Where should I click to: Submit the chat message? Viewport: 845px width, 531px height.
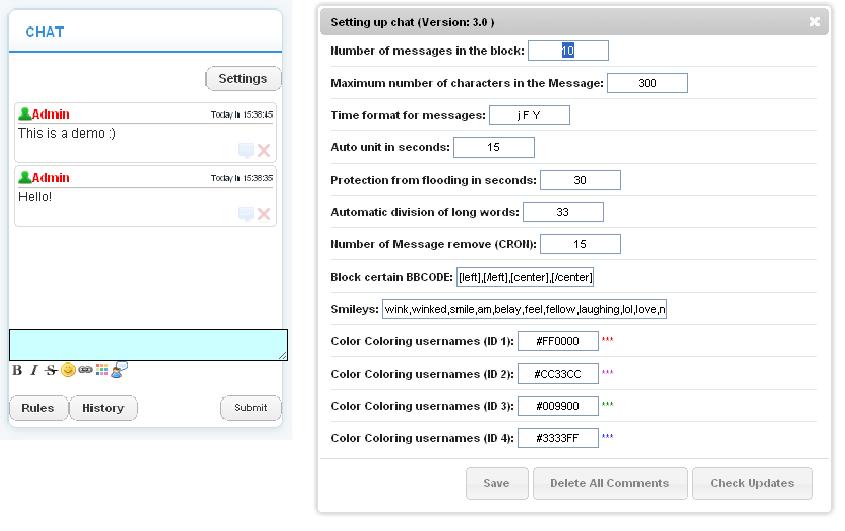(251, 408)
